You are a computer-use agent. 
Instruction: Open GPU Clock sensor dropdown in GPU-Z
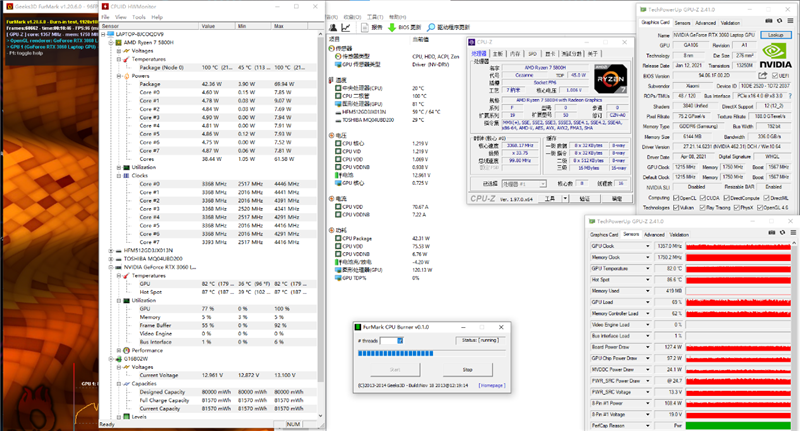point(648,246)
